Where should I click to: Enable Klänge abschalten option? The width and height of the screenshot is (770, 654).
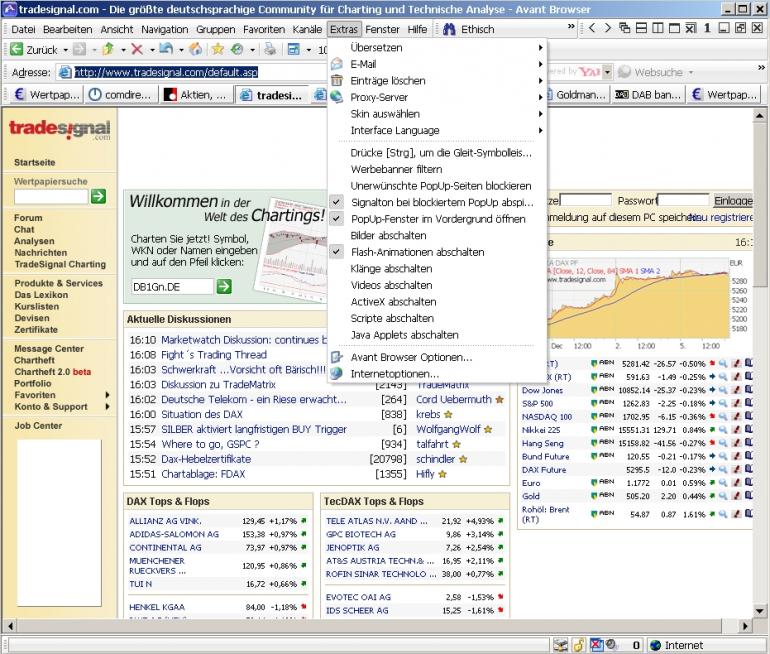[438, 269]
